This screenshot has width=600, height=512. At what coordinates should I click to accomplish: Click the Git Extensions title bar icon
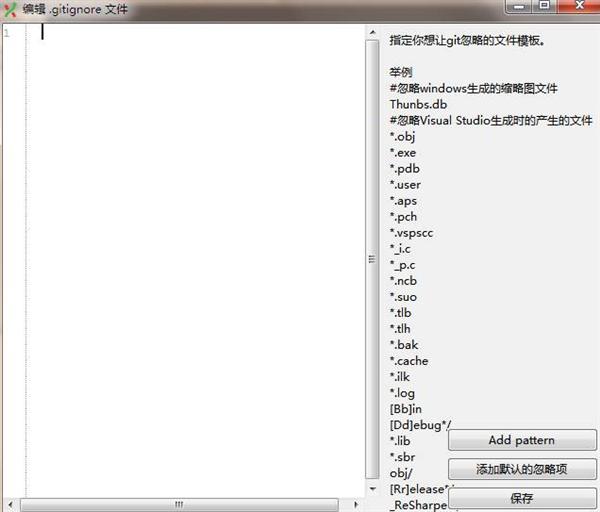[x=9, y=9]
